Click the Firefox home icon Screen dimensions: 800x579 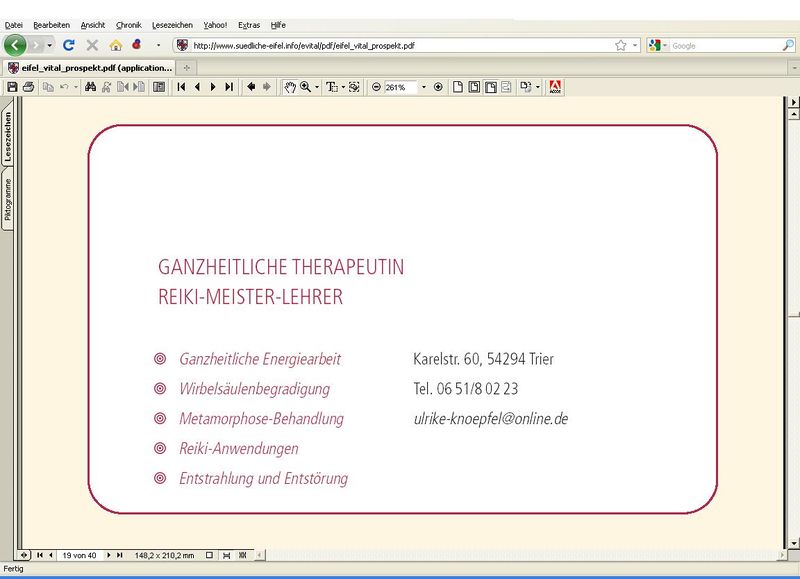click(x=115, y=45)
